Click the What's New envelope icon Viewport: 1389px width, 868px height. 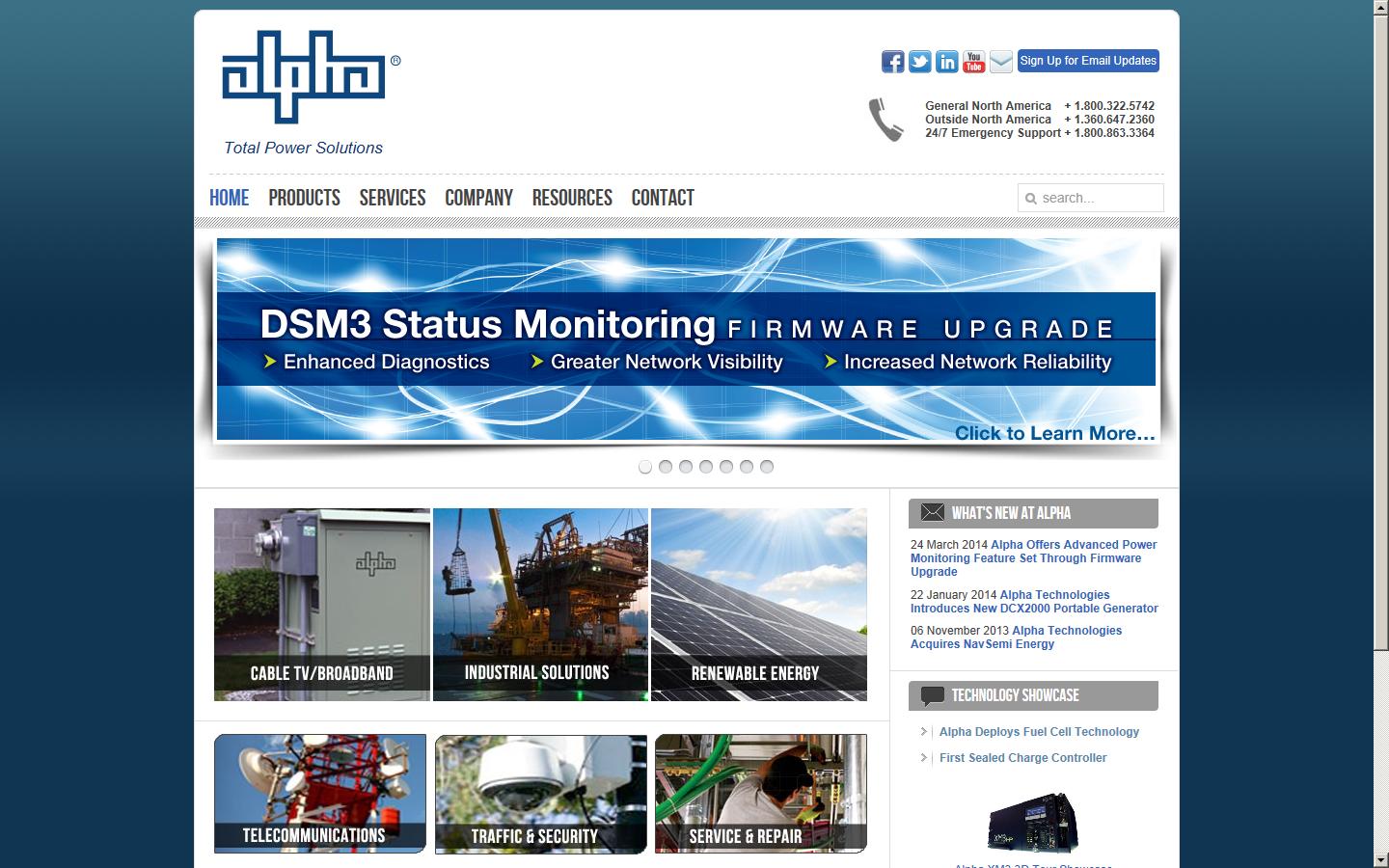(x=932, y=513)
